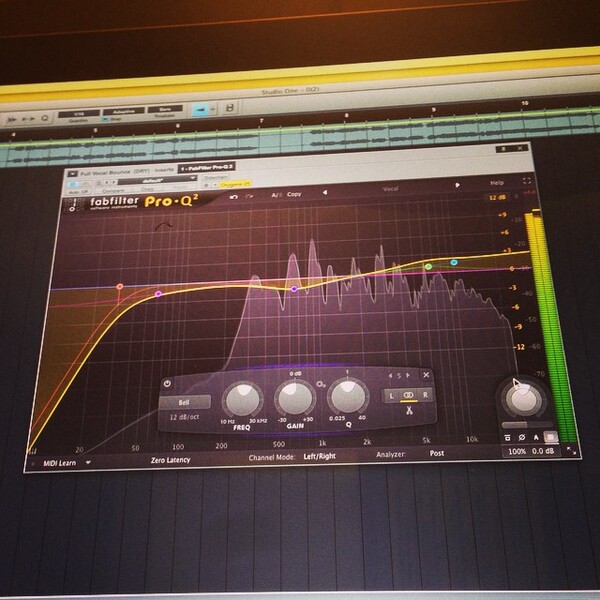Select the FabFilter Pro-Q 2 insert tab
Image resolution: width=600 pixels, height=600 pixels.
[206, 168]
